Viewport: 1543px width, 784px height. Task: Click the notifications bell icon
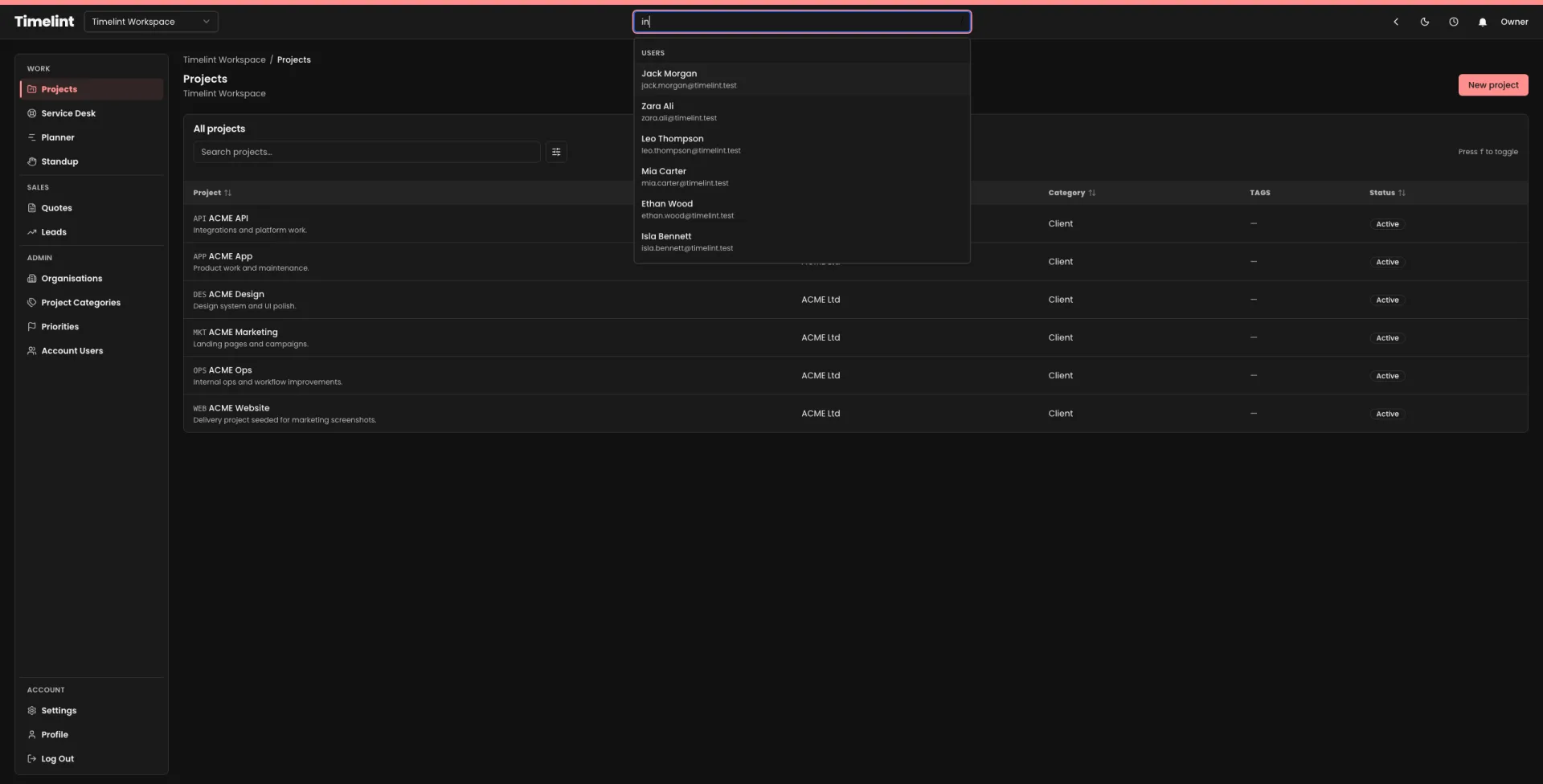point(1482,22)
